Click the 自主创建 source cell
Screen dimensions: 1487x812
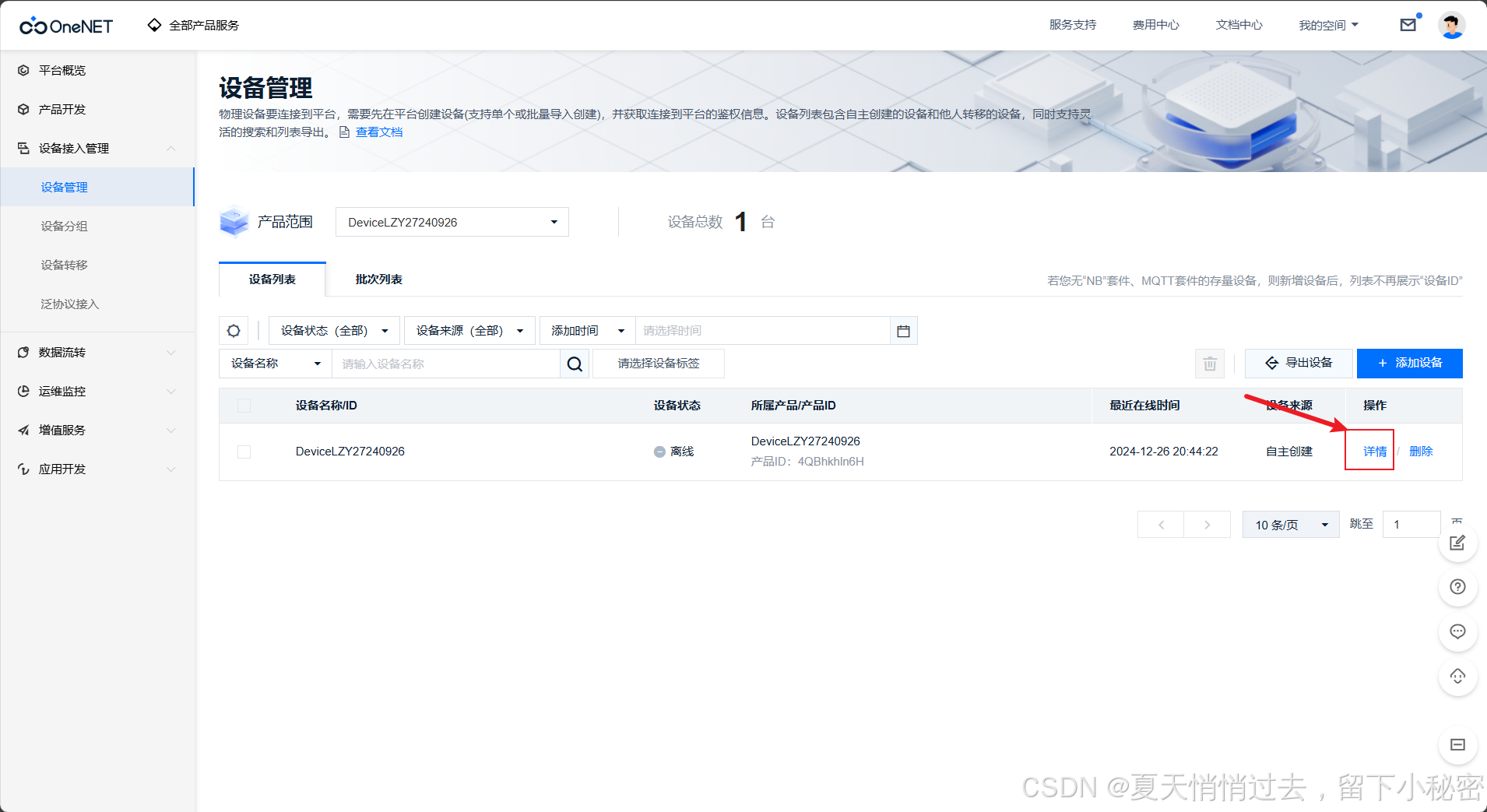(1289, 452)
